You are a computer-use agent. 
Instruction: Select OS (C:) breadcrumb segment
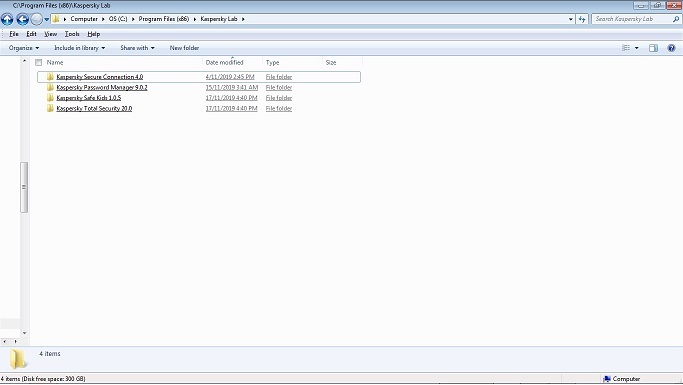click(x=118, y=19)
